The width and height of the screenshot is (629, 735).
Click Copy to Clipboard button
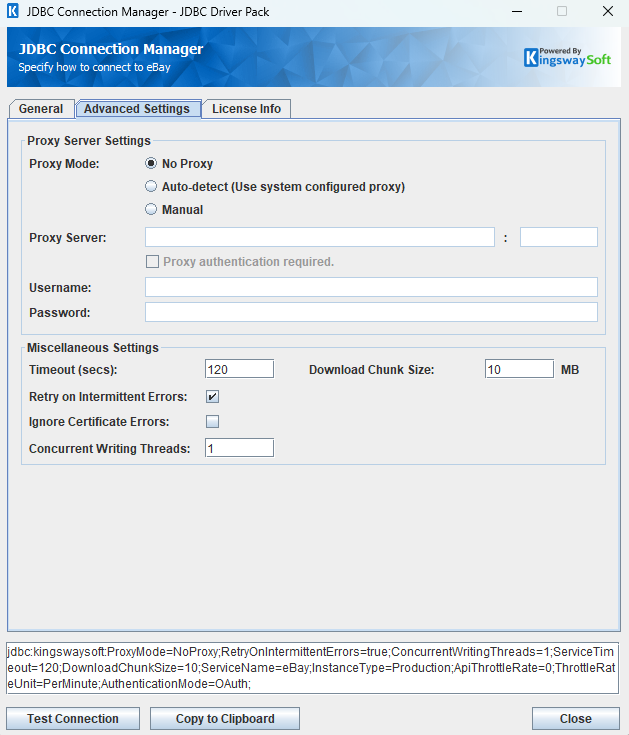[225, 719]
